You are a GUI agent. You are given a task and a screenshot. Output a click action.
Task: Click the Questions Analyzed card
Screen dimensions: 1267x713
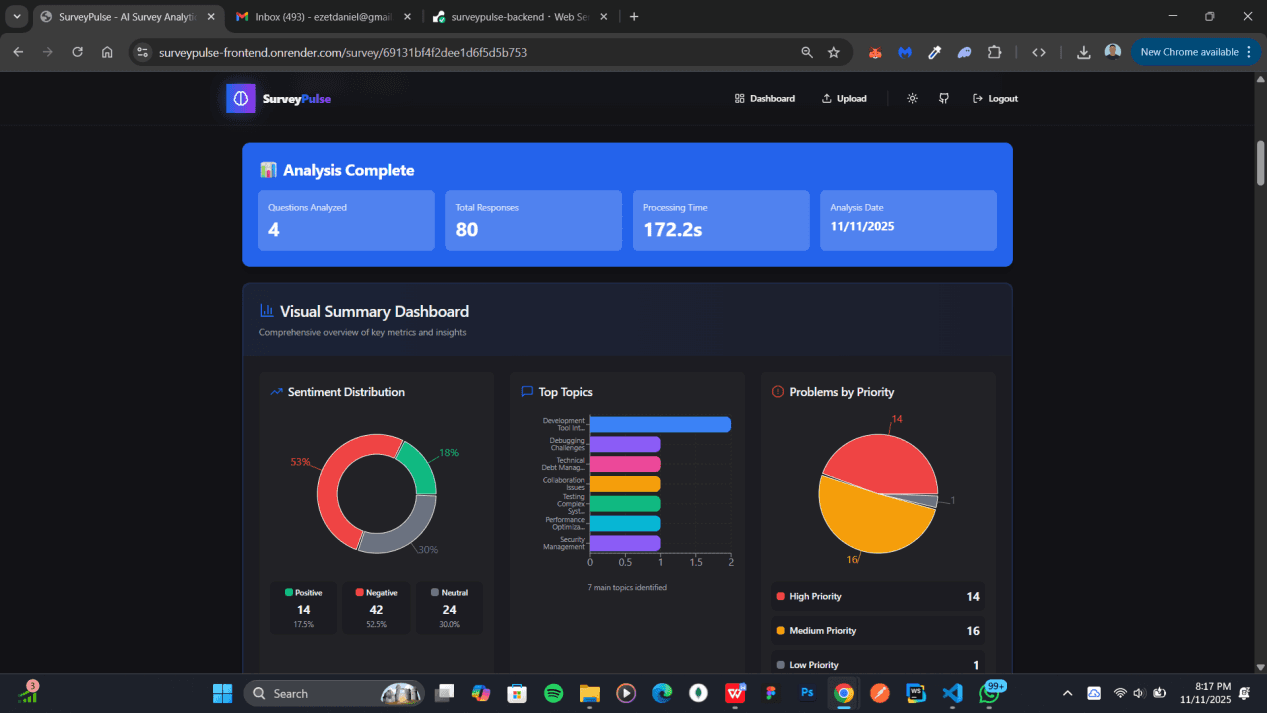pyautogui.click(x=346, y=220)
